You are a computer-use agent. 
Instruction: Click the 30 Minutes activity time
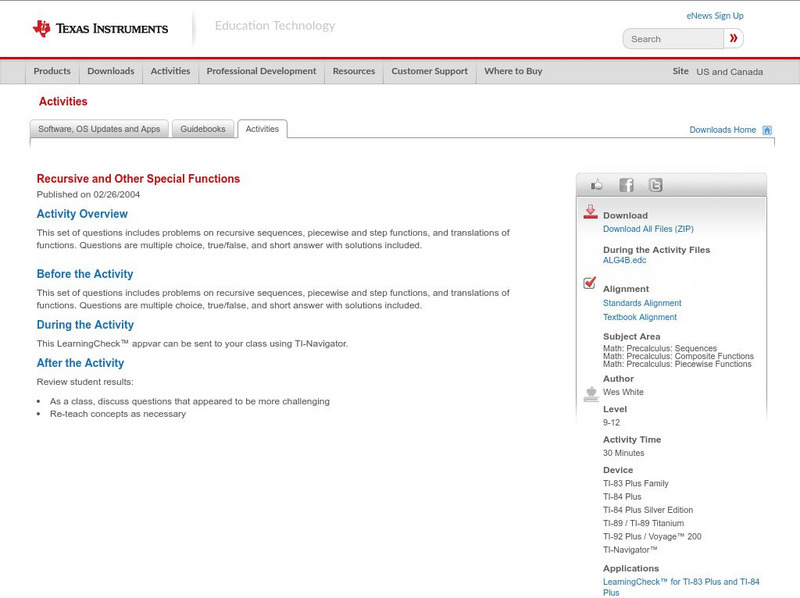click(623, 453)
